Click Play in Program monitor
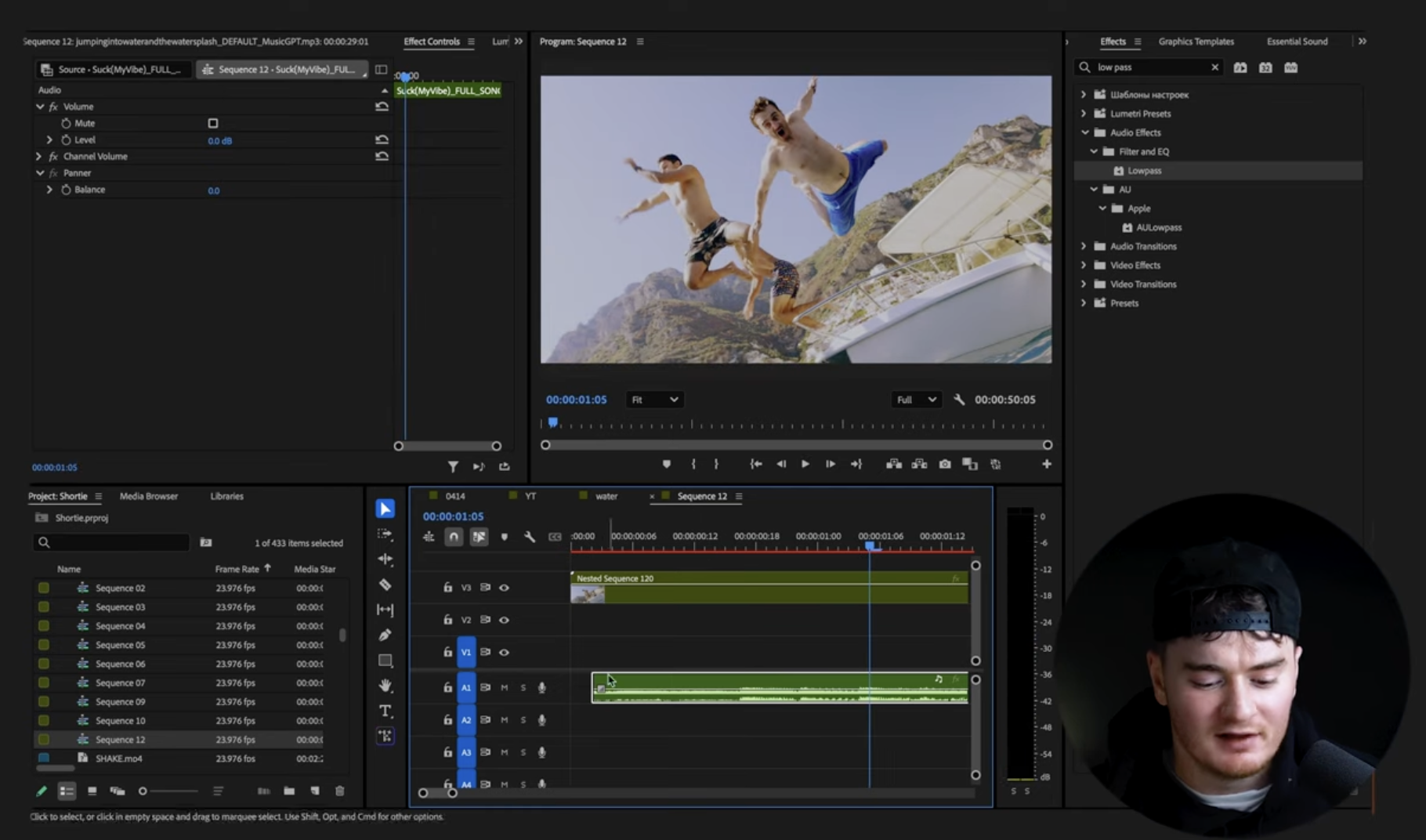 coord(805,464)
